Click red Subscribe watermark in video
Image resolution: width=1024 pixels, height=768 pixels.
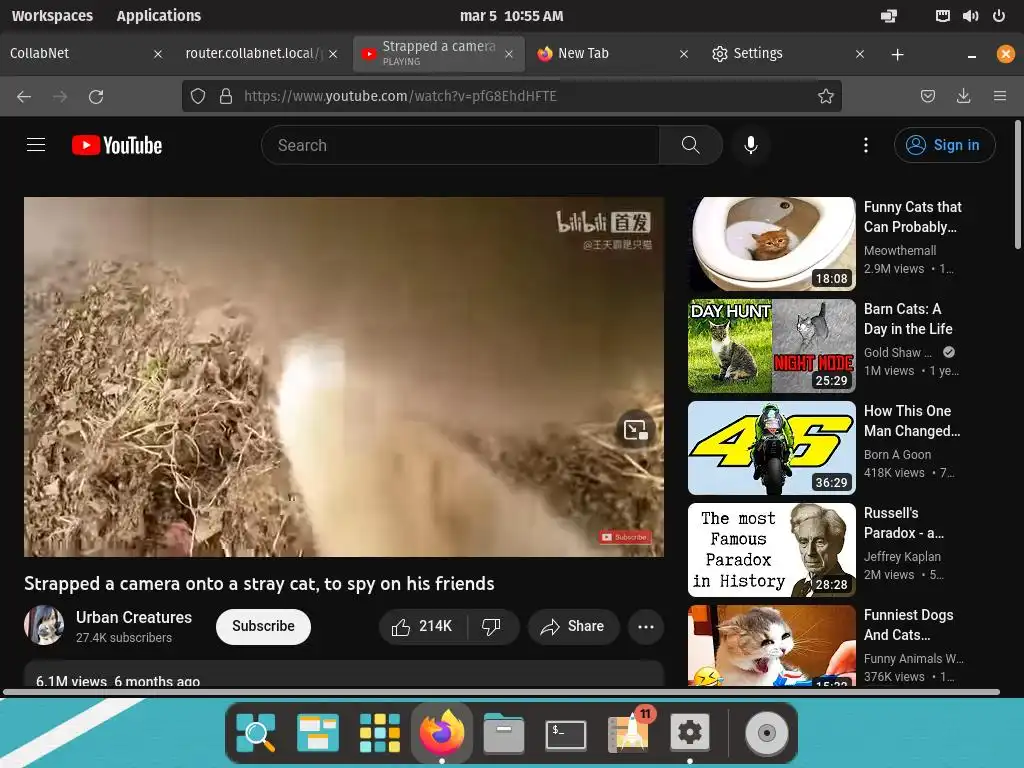click(625, 537)
